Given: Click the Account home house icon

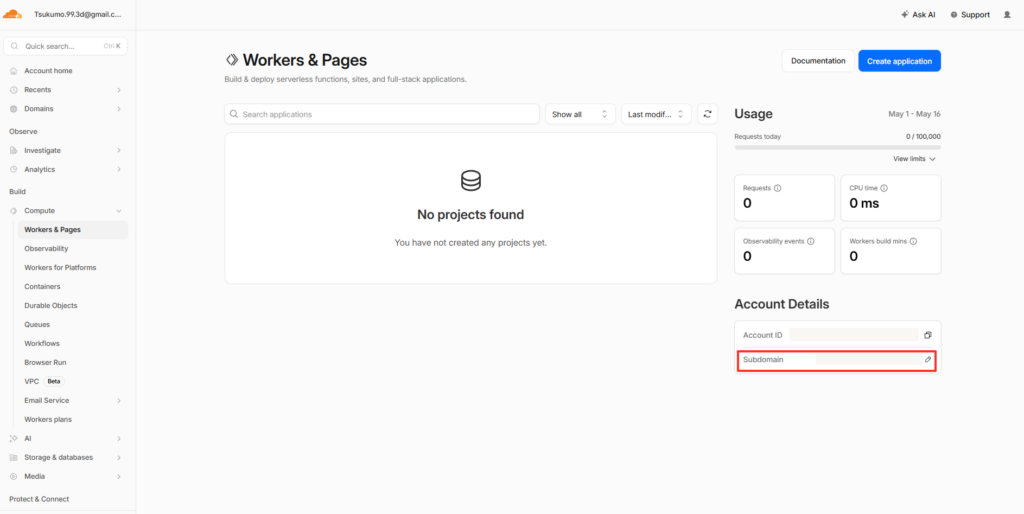Looking at the screenshot, I should point(14,71).
